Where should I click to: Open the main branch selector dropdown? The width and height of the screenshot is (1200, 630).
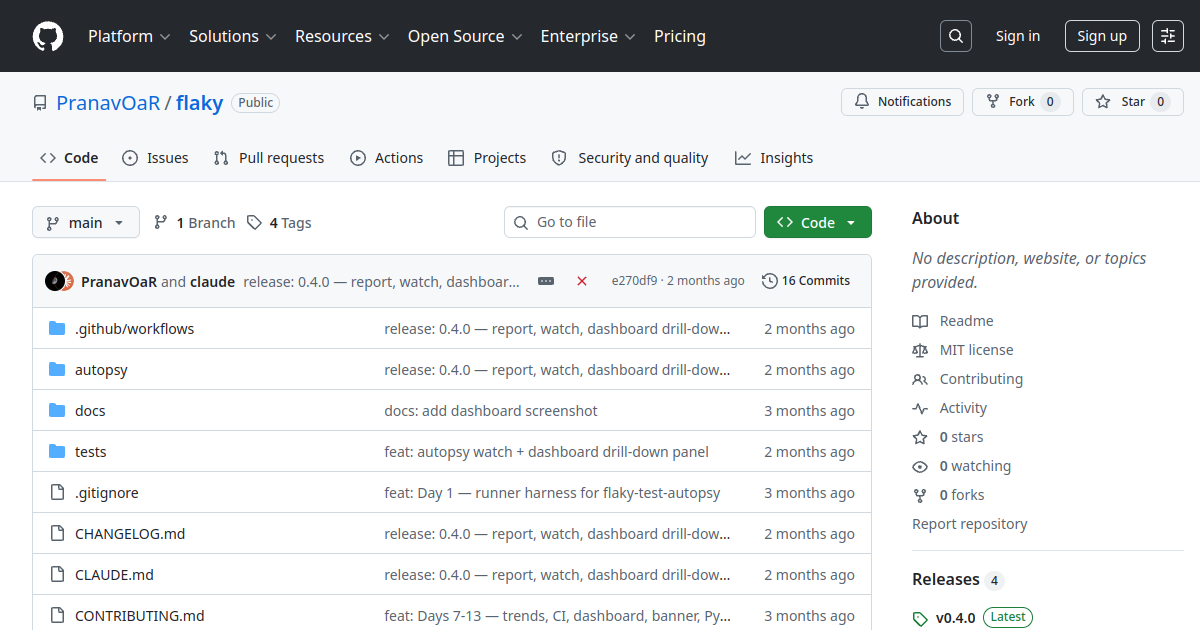click(86, 222)
